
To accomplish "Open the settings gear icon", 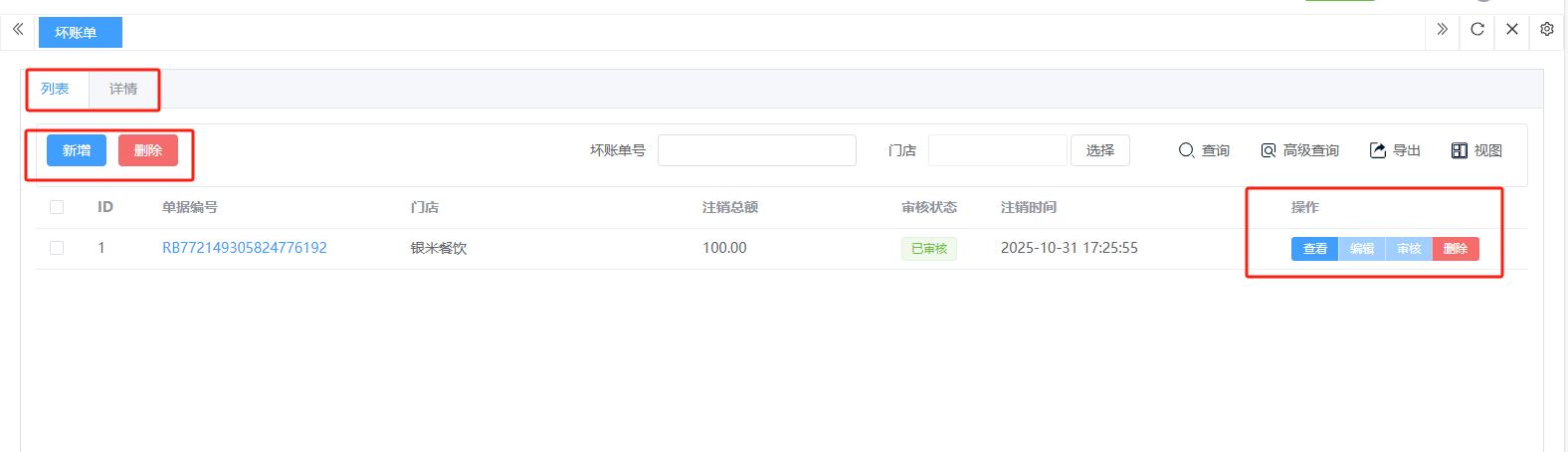I will (1547, 30).
